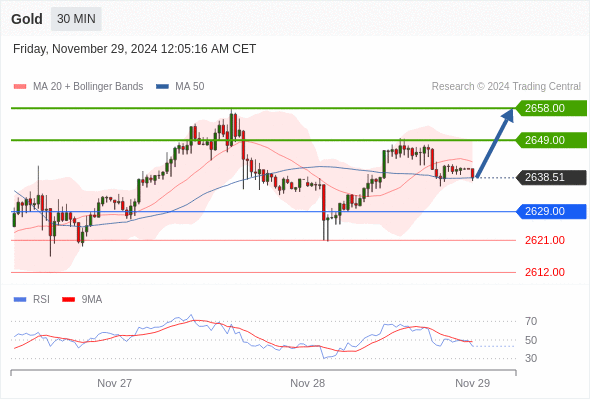This screenshot has height=400, width=590.
Task: Click the RSI 70 level label
Action: [x=531, y=321]
